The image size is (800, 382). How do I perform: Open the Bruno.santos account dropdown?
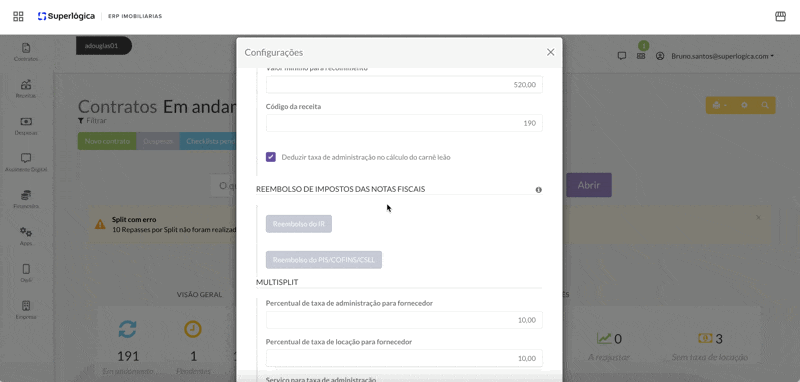pyautogui.click(x=722, y=56)
